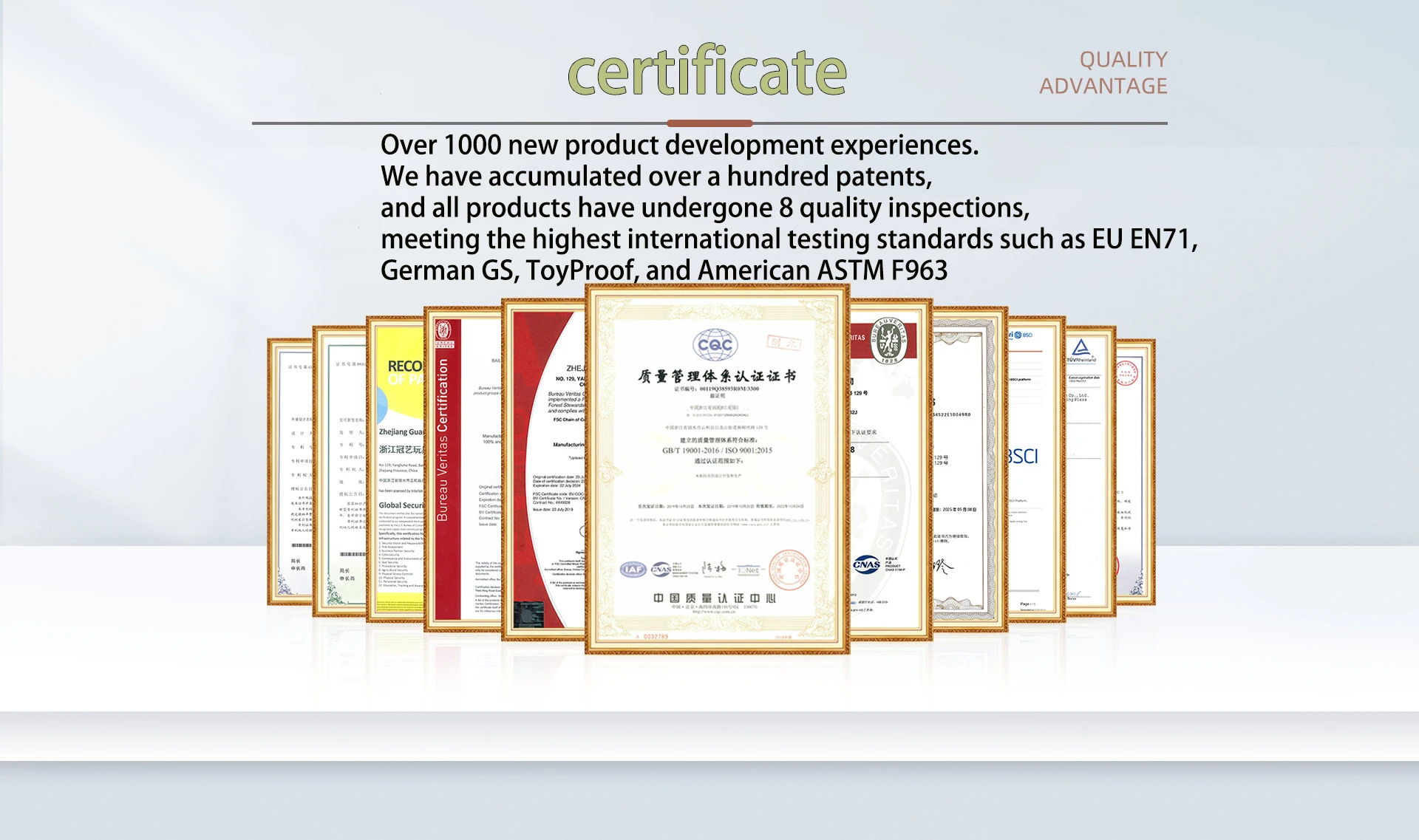
Task: Click the 'QUALITY ADVANTAGE' text
Action: (x=1103, y=72)
